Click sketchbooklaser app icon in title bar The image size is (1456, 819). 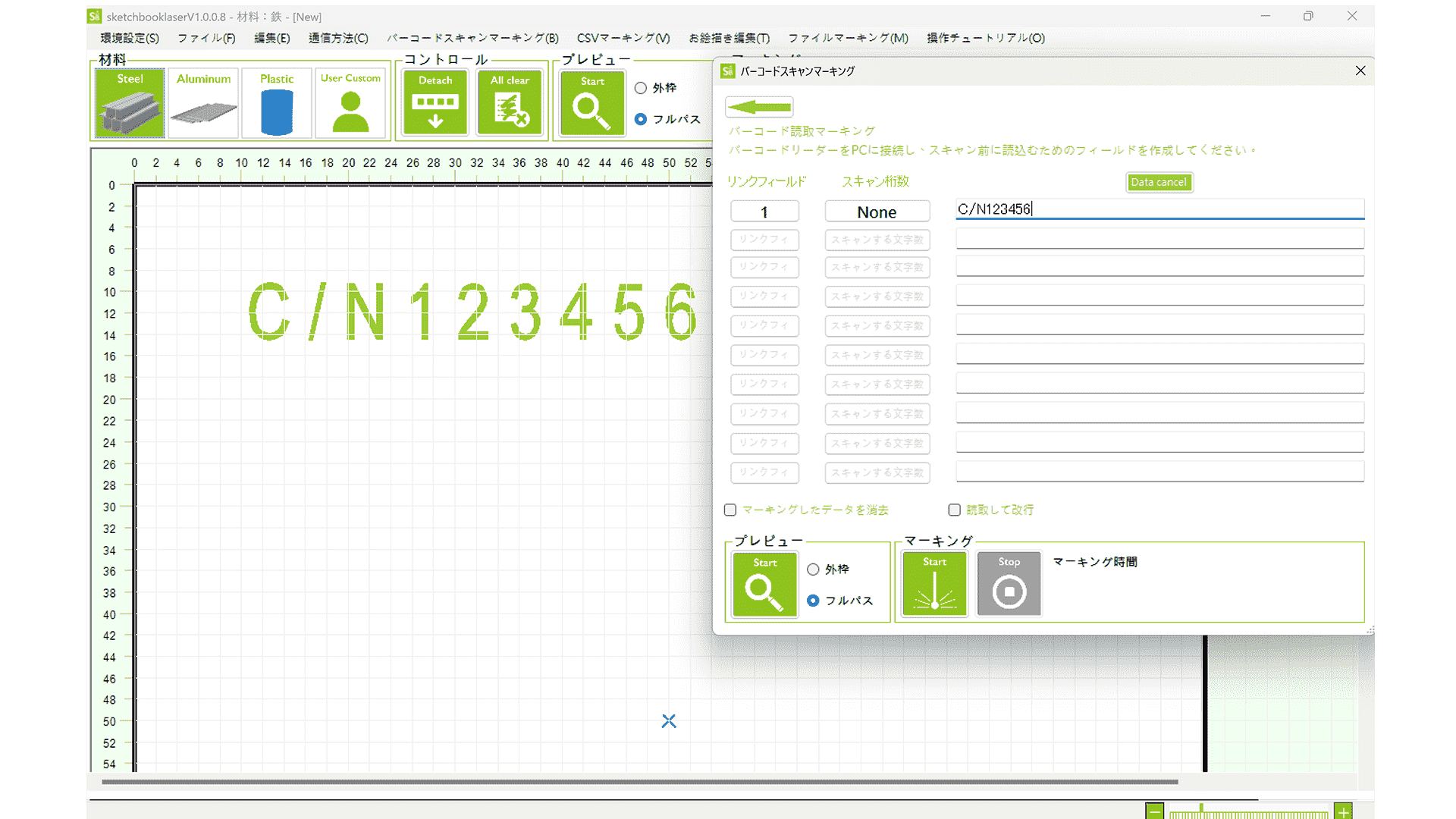tap(94, 16)
